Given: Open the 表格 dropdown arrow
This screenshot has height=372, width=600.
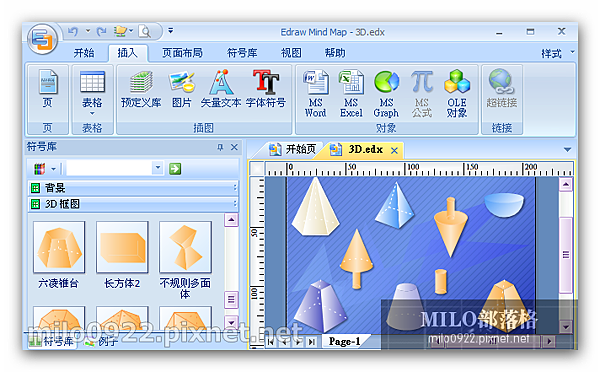Looking at the screenshot, I should [92, 113].
